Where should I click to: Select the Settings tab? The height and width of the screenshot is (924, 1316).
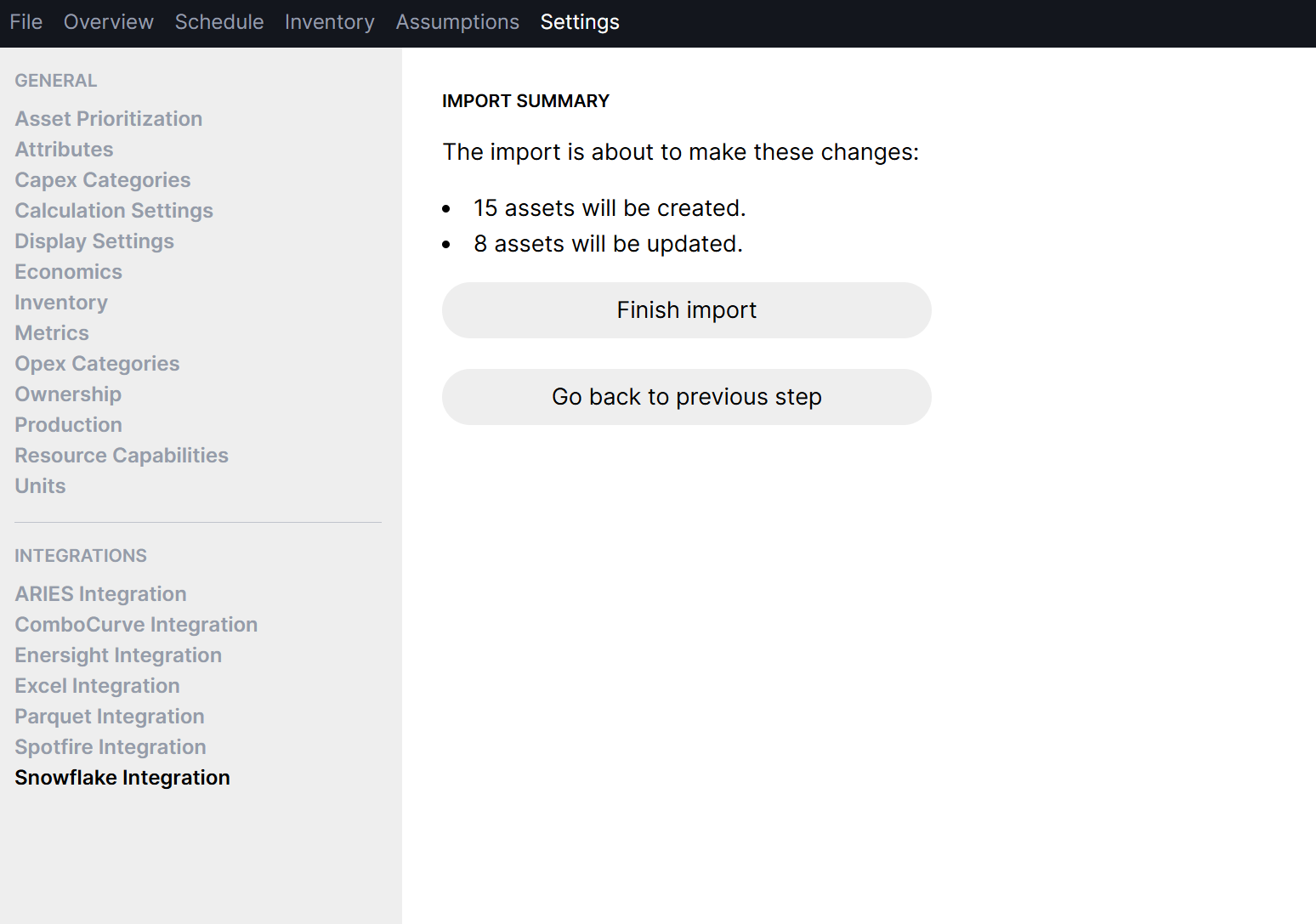click(x=580, y=22)
